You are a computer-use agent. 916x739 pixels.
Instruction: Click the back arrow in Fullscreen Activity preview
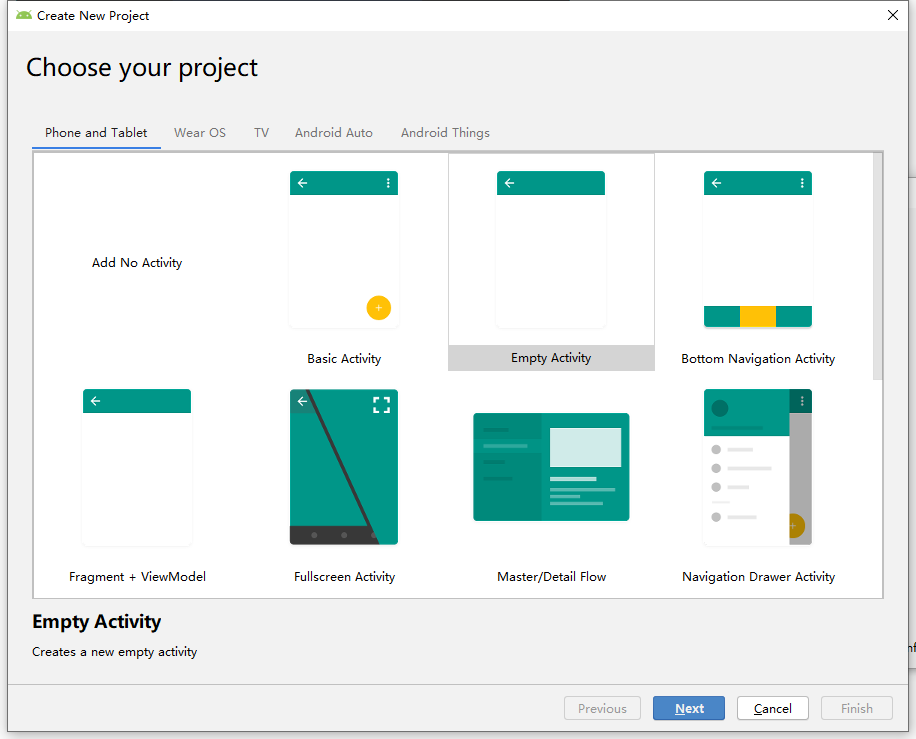(x=302, y=401)
